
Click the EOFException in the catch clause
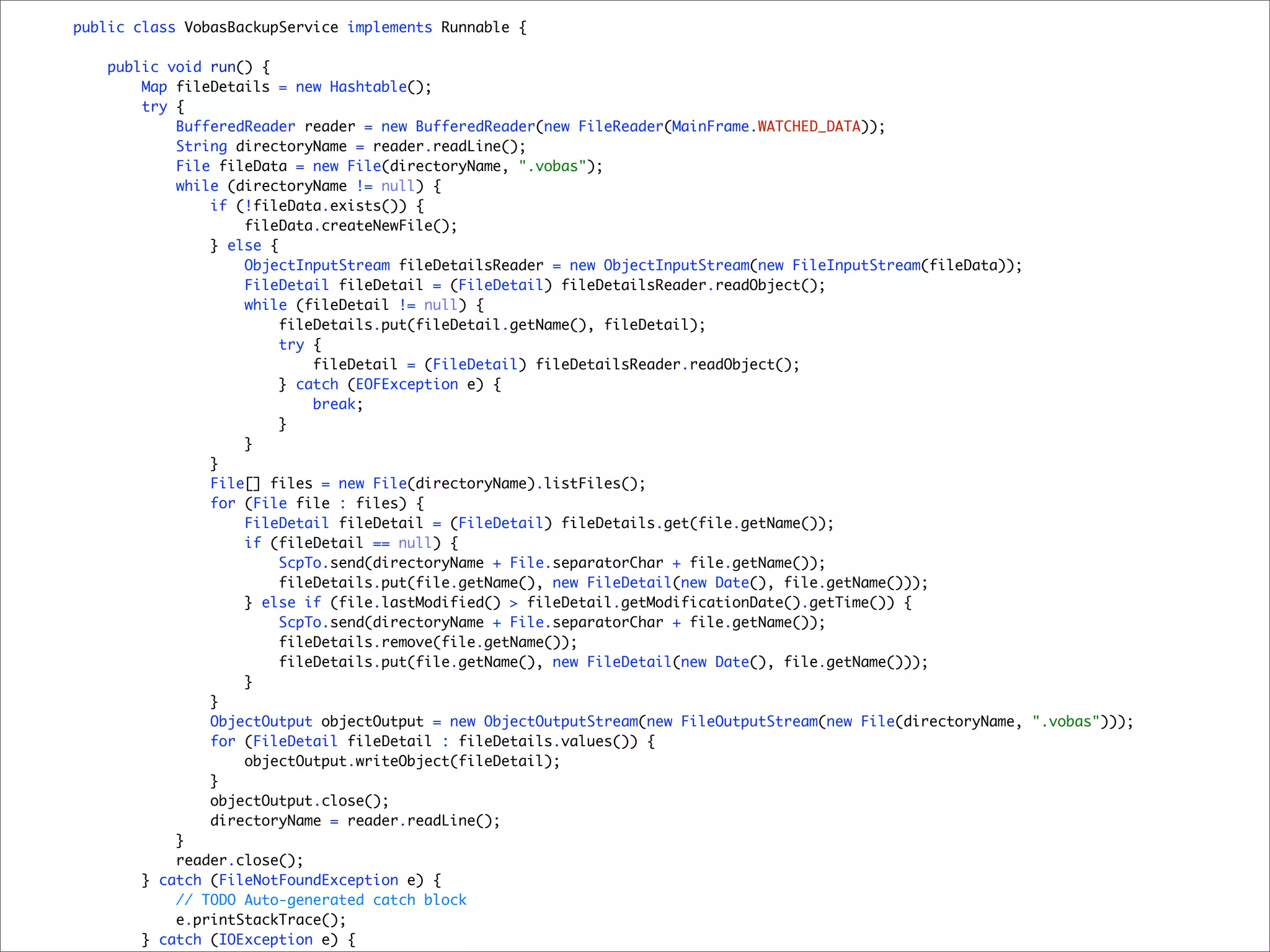[406, 384]
